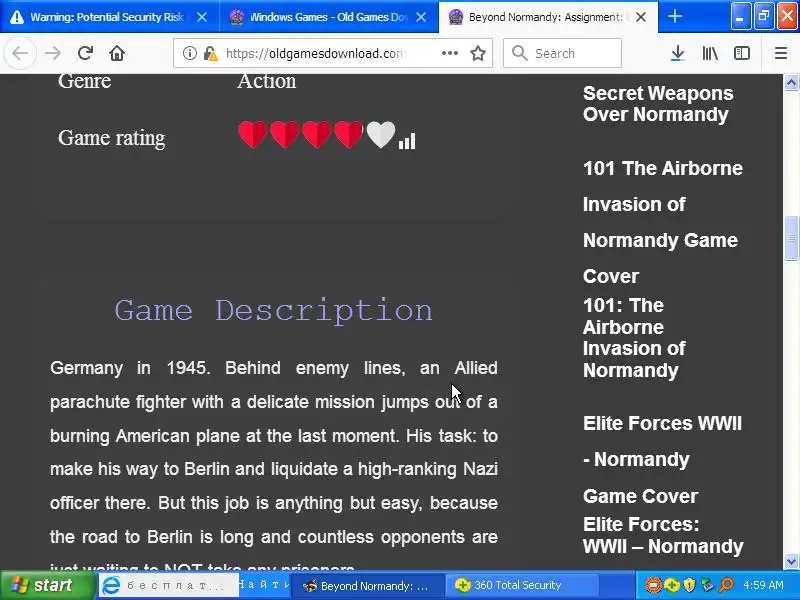Close the Windows Games tab
The width and height of the screenshot is (800, 600).
pyautogui.click(x=421, y=17)
